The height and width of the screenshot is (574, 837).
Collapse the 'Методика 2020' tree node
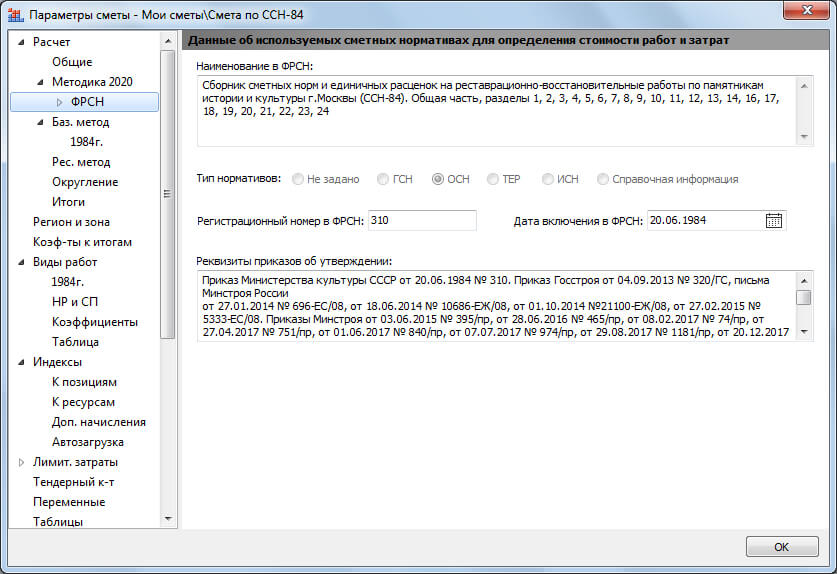pyautogui.click(x=41, y=82)
